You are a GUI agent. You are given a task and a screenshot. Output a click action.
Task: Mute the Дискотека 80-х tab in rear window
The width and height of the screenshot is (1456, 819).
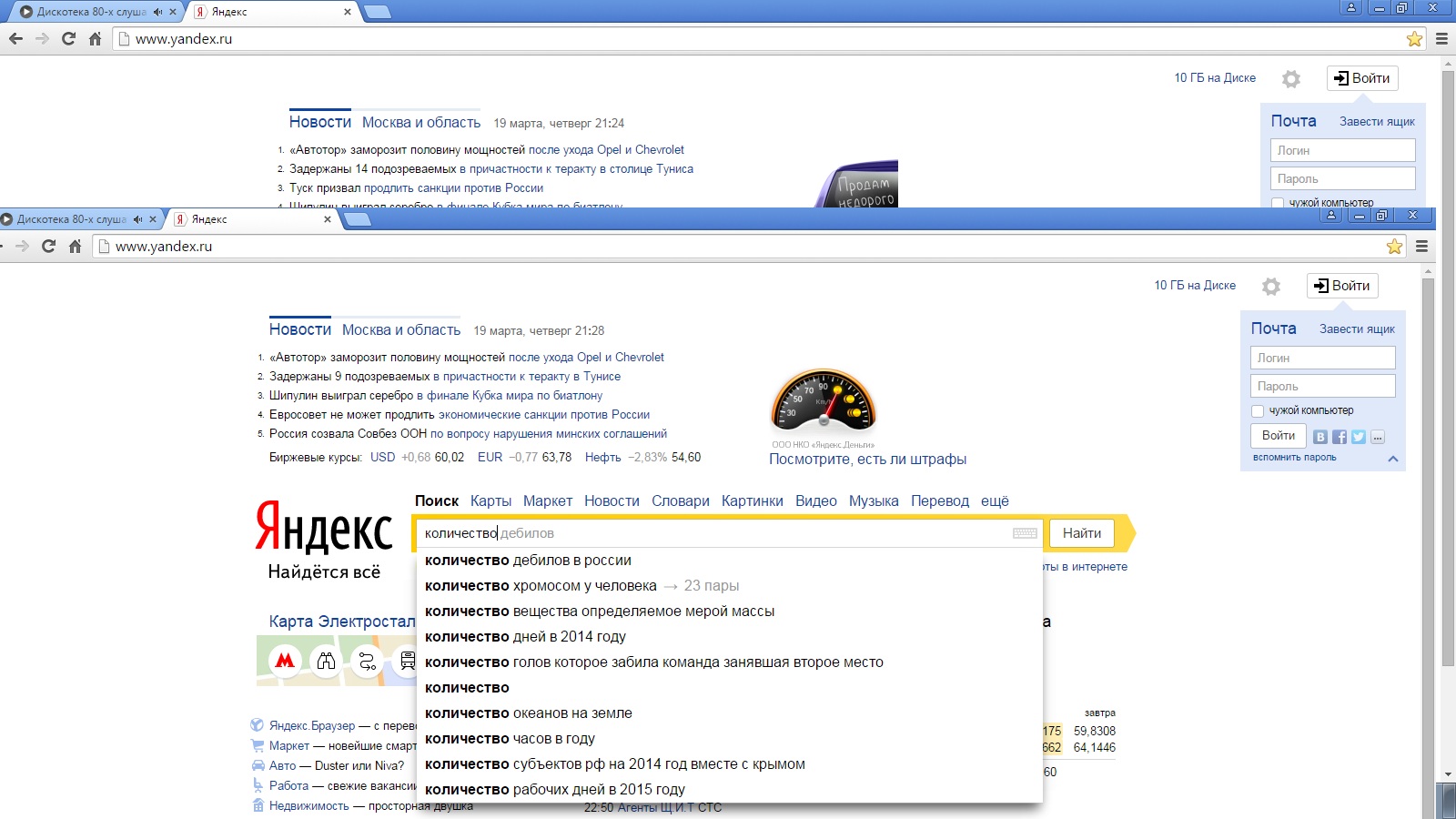tap(157, 12)
